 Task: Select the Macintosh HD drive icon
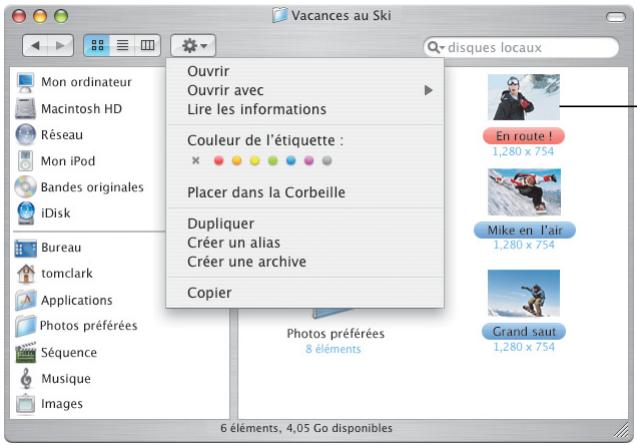25,109
